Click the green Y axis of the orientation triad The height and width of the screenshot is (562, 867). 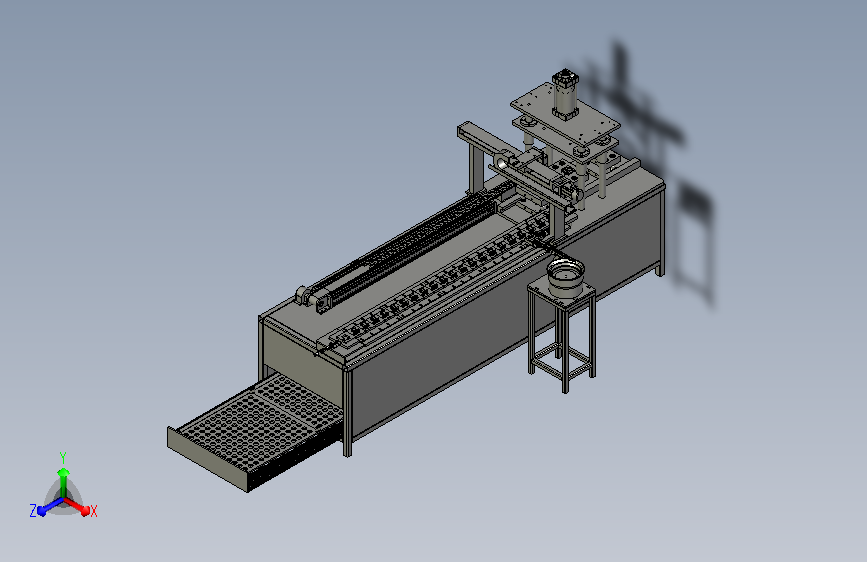pos(64,482)
